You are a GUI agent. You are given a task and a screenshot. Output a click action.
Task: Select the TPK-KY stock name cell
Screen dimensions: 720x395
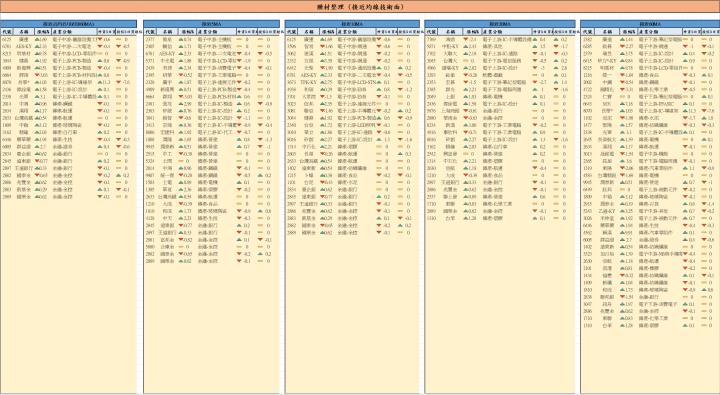click(309, 82)
